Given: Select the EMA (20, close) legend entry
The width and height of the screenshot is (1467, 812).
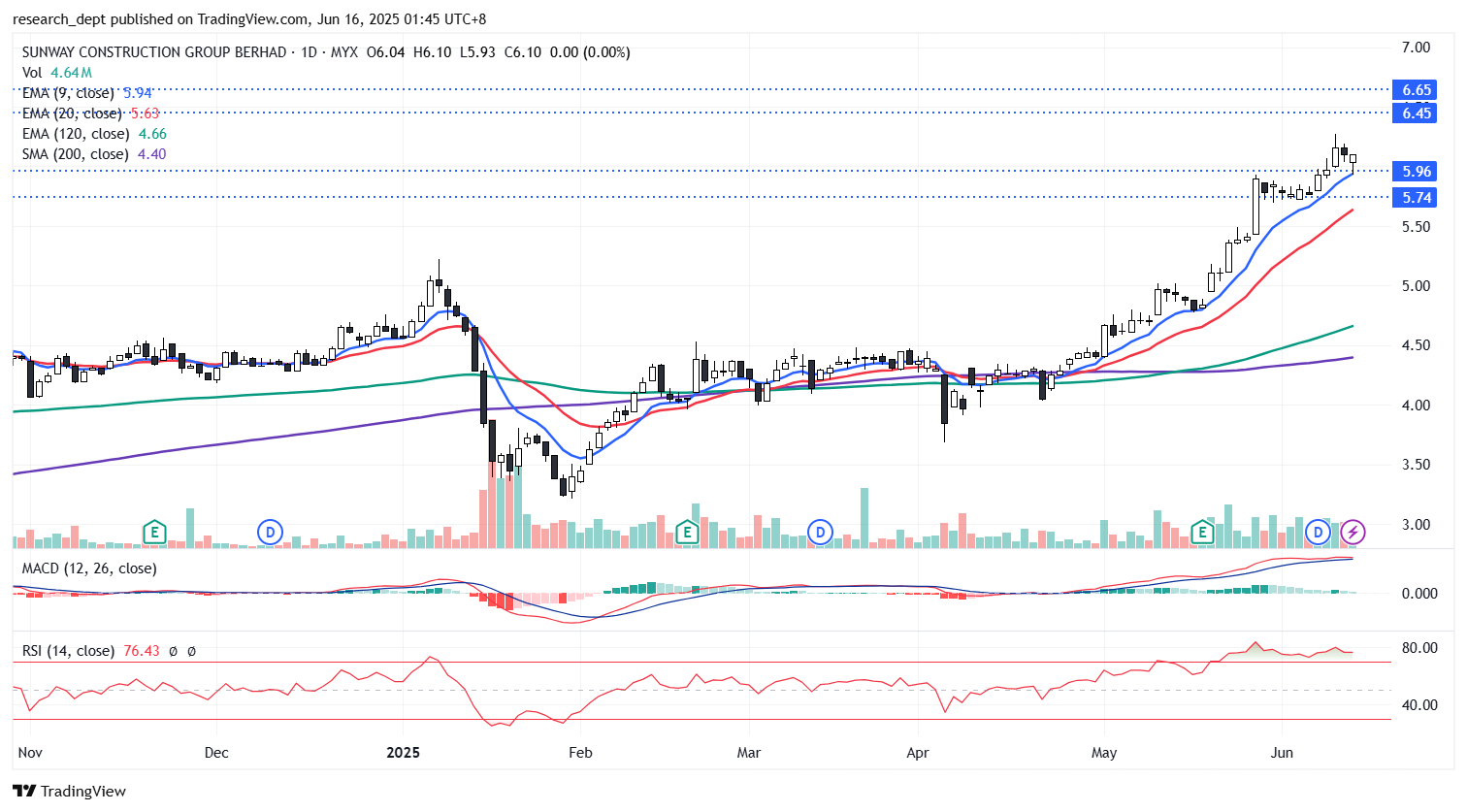Looking at the screenshot, I should pos(90,114).
